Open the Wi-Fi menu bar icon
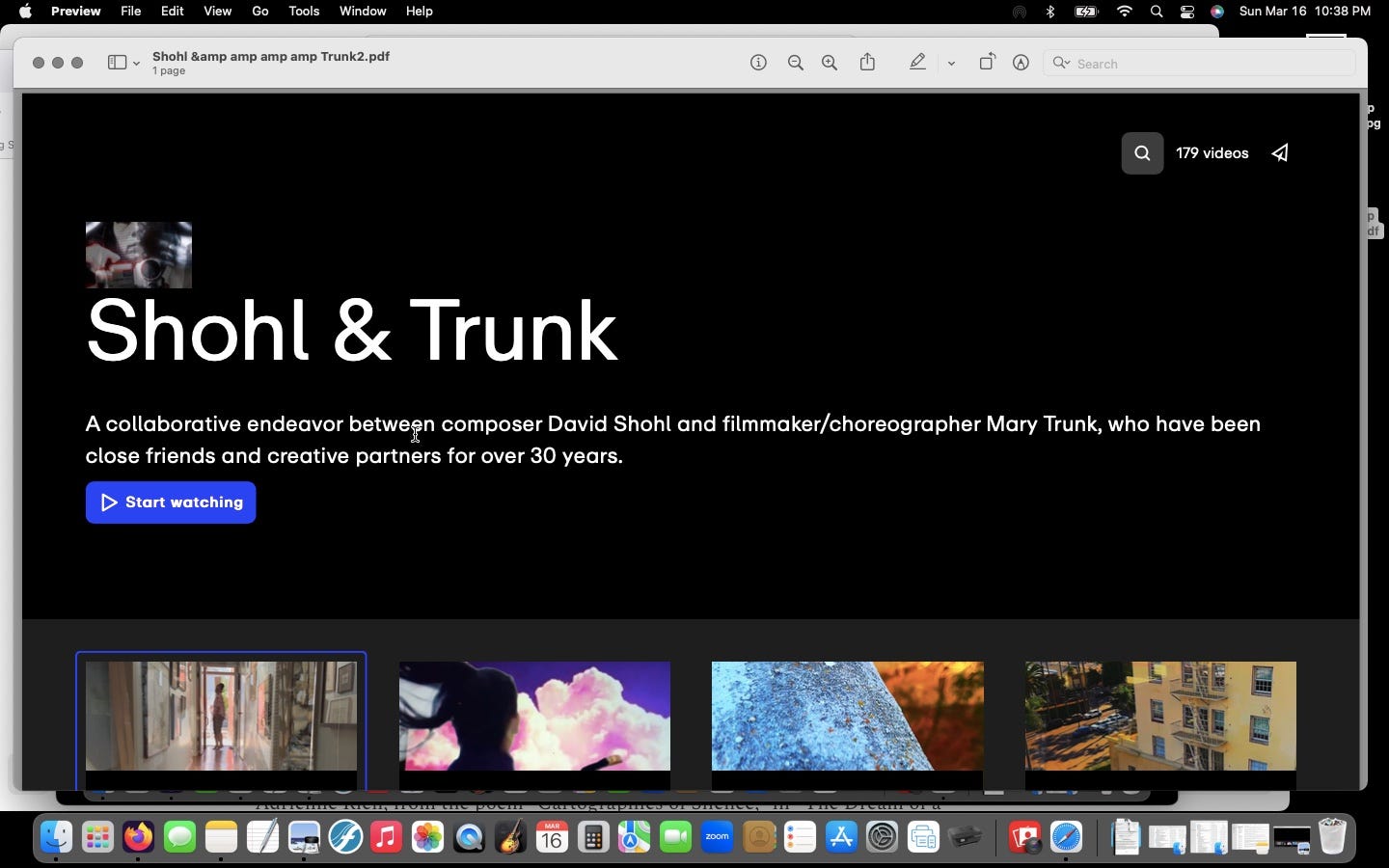The image size is (1389, 868). [1125, 12]
